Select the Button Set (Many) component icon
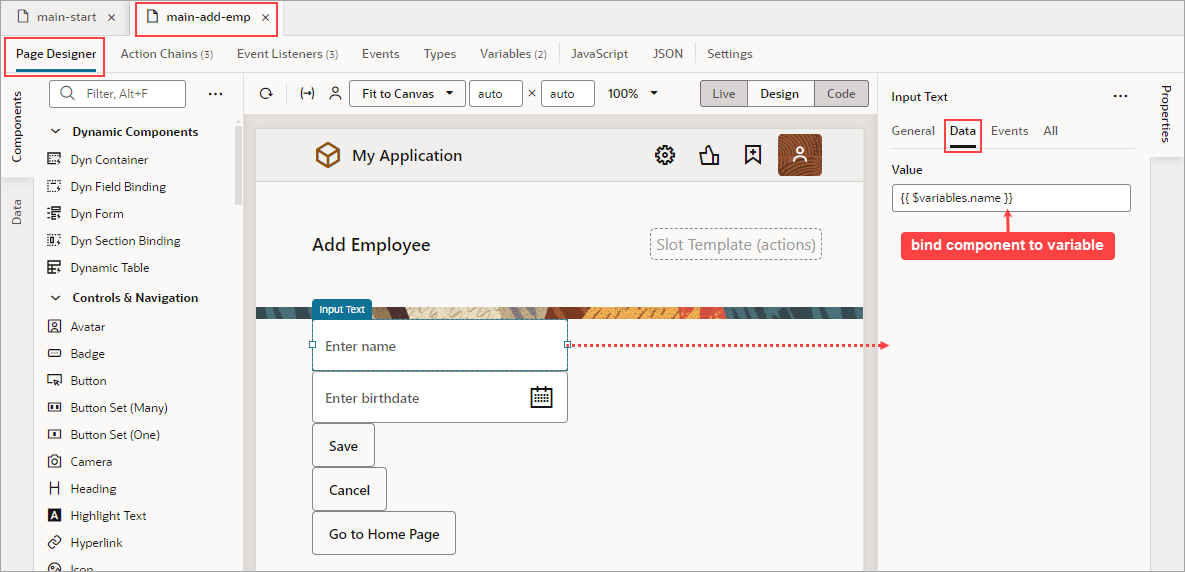 54,407
